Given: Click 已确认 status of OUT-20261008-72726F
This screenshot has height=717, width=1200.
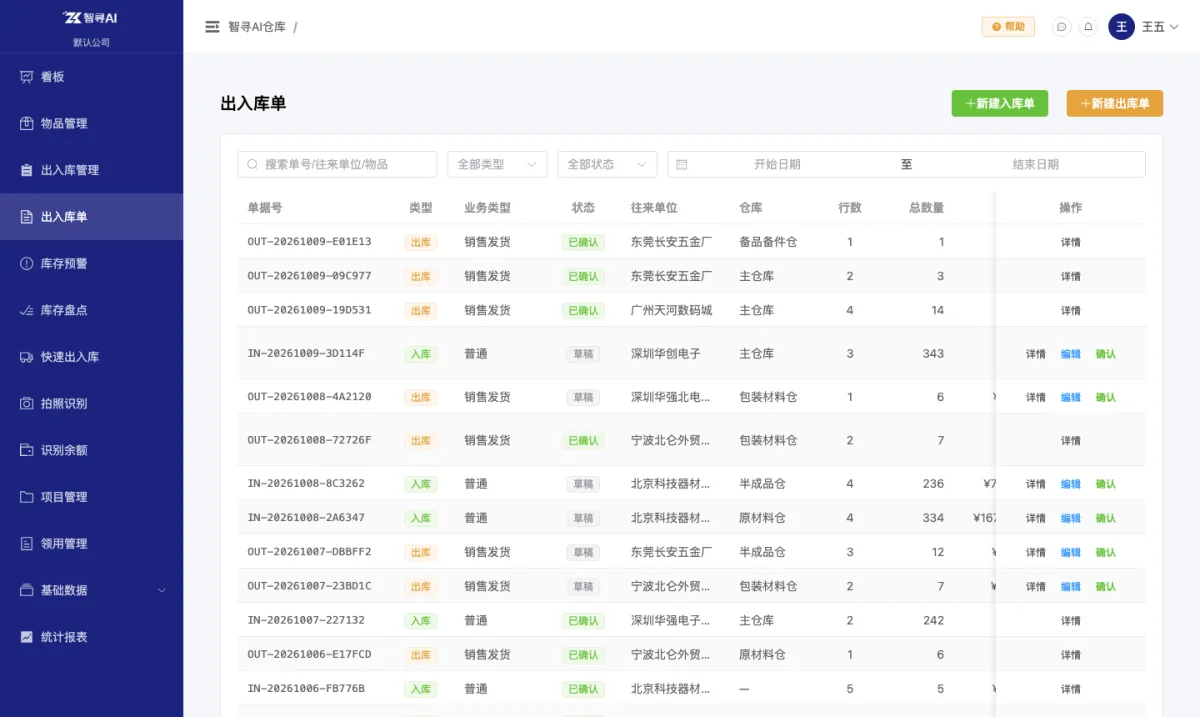Looking at the screenshot, I should point(583,441).
